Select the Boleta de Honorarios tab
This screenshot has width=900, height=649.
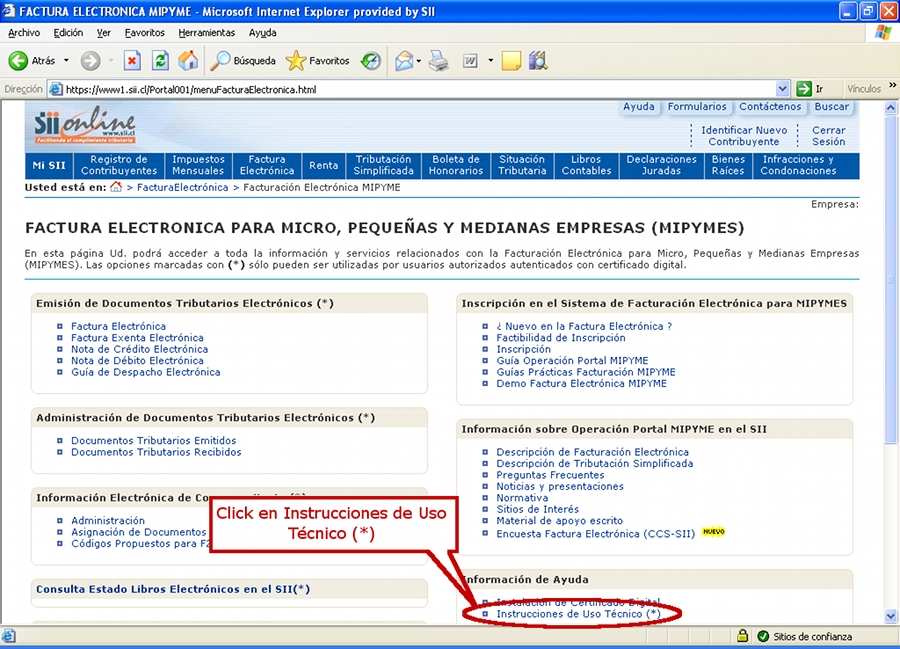[x=456, y=165]
